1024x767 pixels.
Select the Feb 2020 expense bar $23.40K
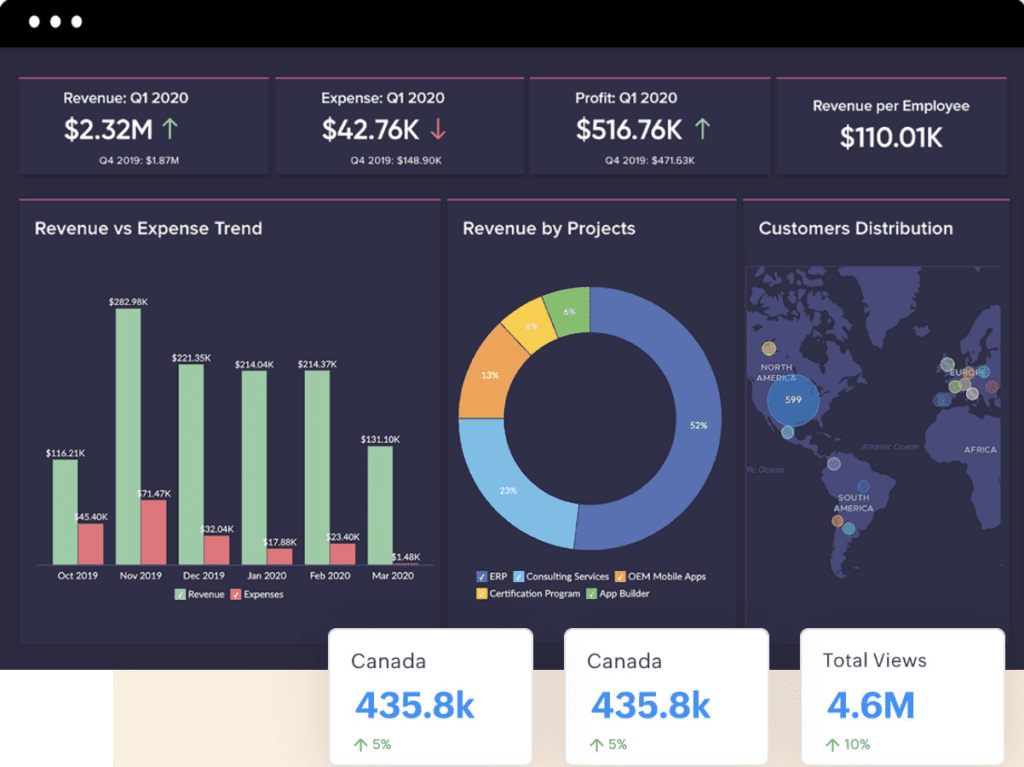(x=343, y=554)
